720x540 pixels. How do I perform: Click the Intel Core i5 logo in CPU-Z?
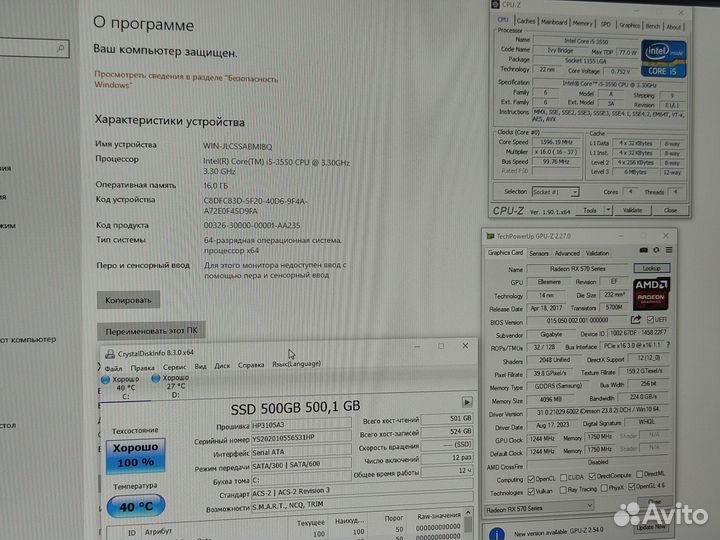click(664, 59)
